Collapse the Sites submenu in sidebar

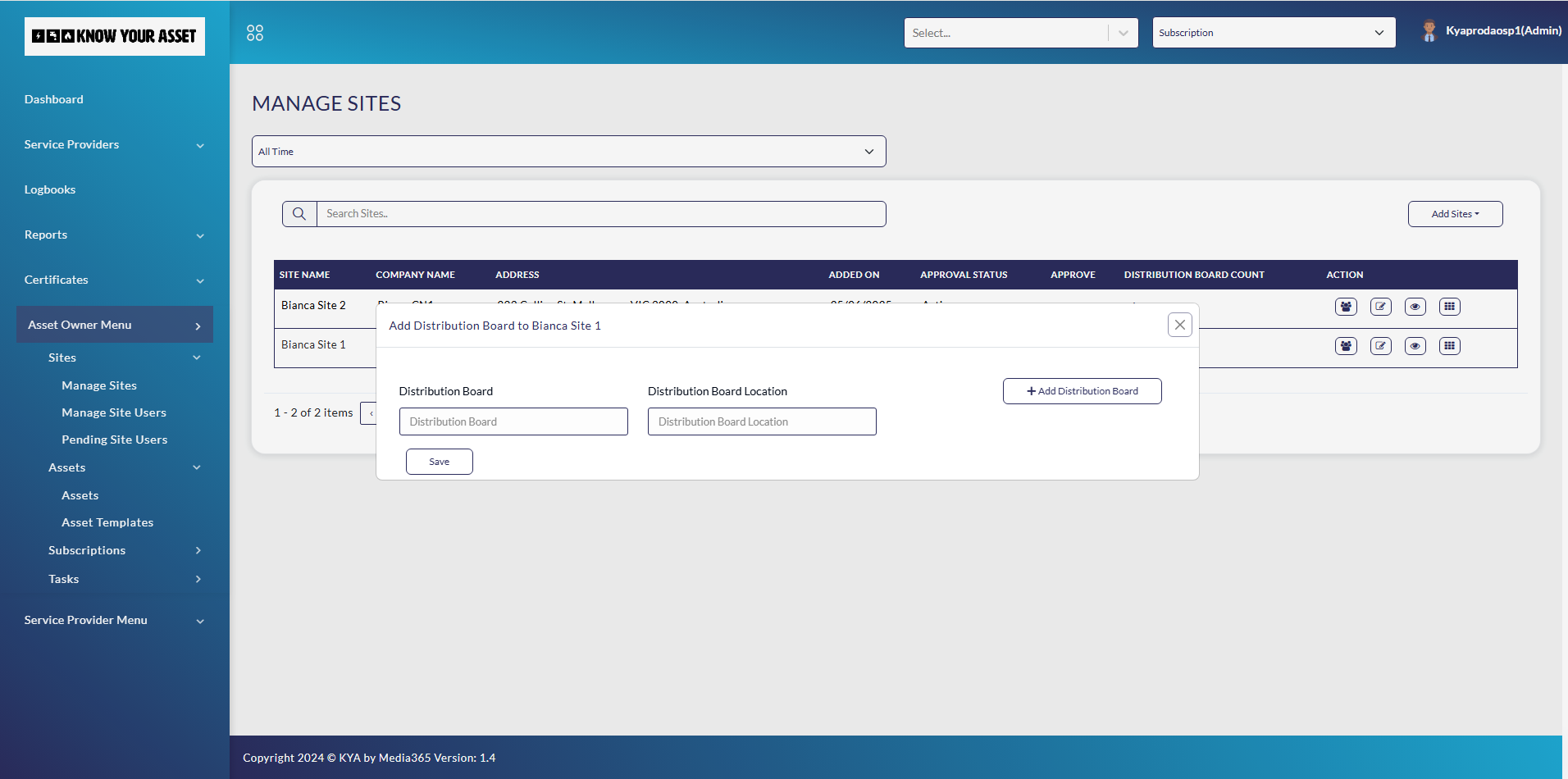(x=123, y=358)
